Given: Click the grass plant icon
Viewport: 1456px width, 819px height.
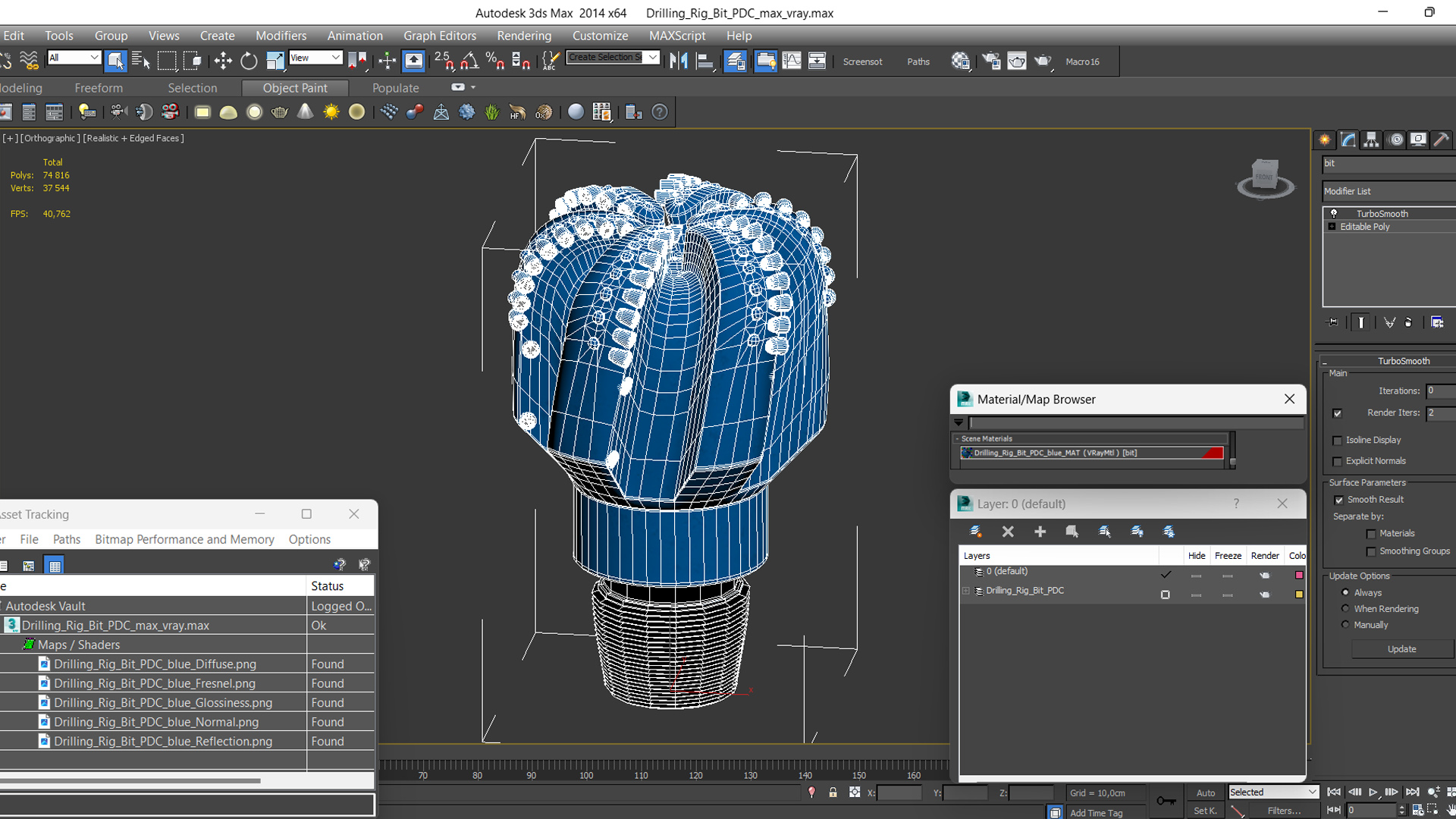Looking at the screenshot, I should (492, 112).
